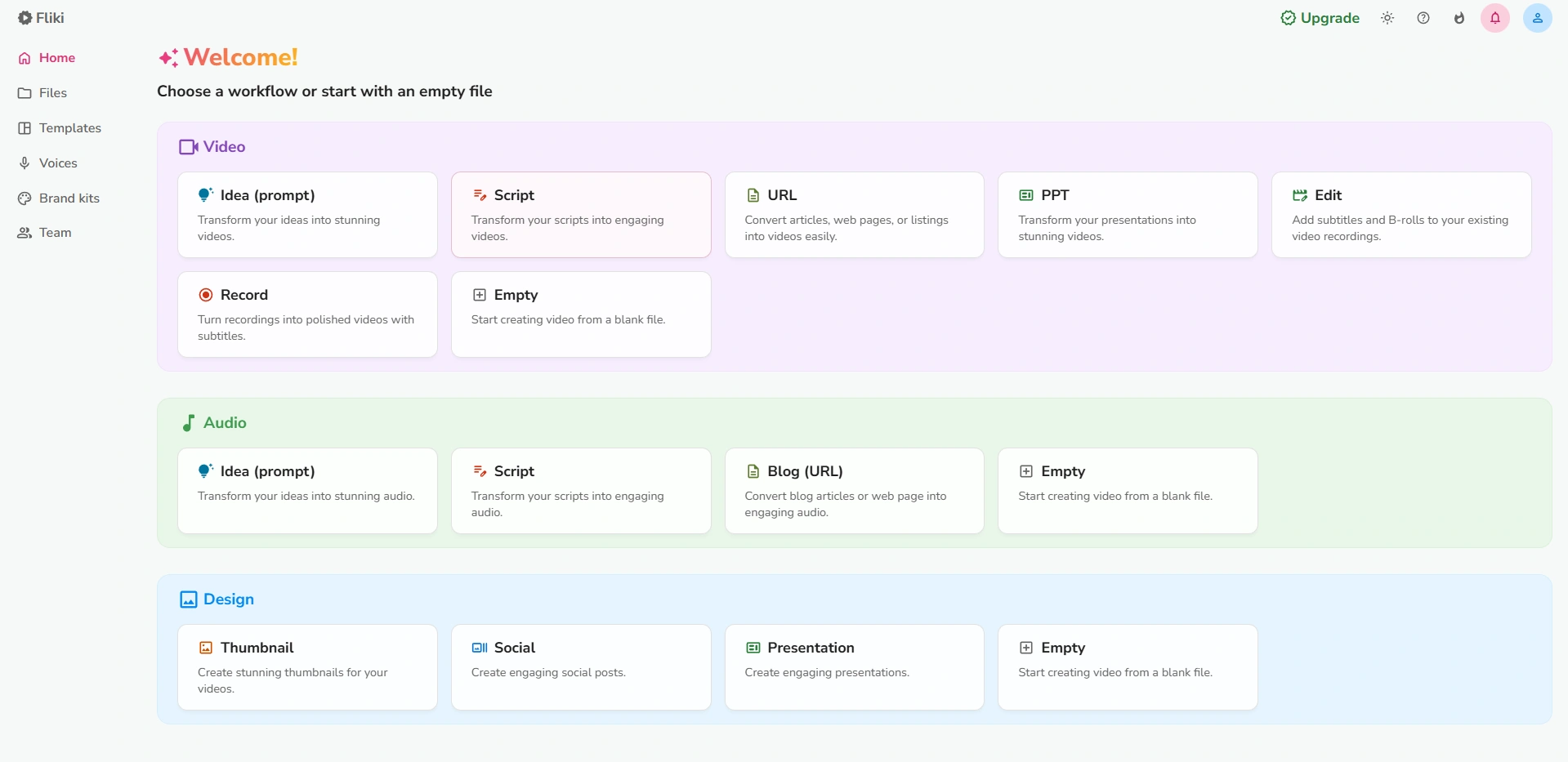This screenshot has height=762, width=1568.
Task: Create an Empty audio file card
Action: click(x=1128, y=491)
